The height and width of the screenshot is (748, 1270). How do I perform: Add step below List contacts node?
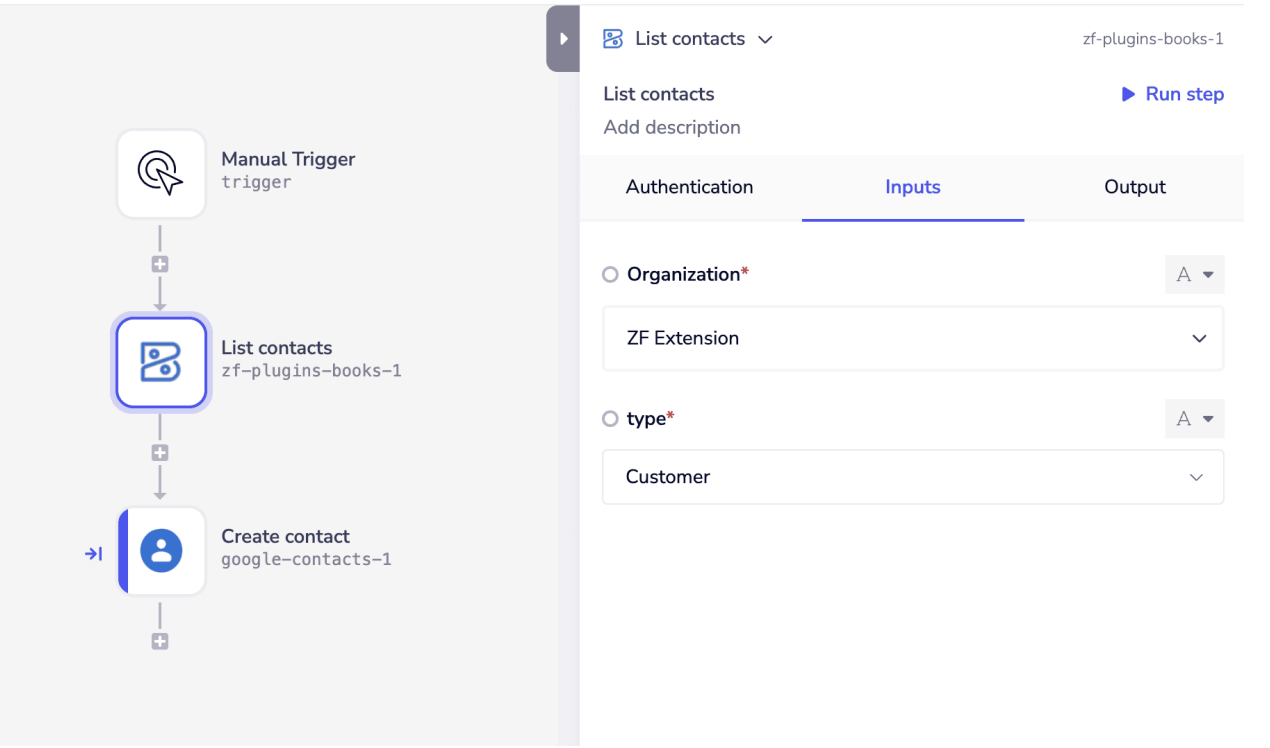coord(160,453)
